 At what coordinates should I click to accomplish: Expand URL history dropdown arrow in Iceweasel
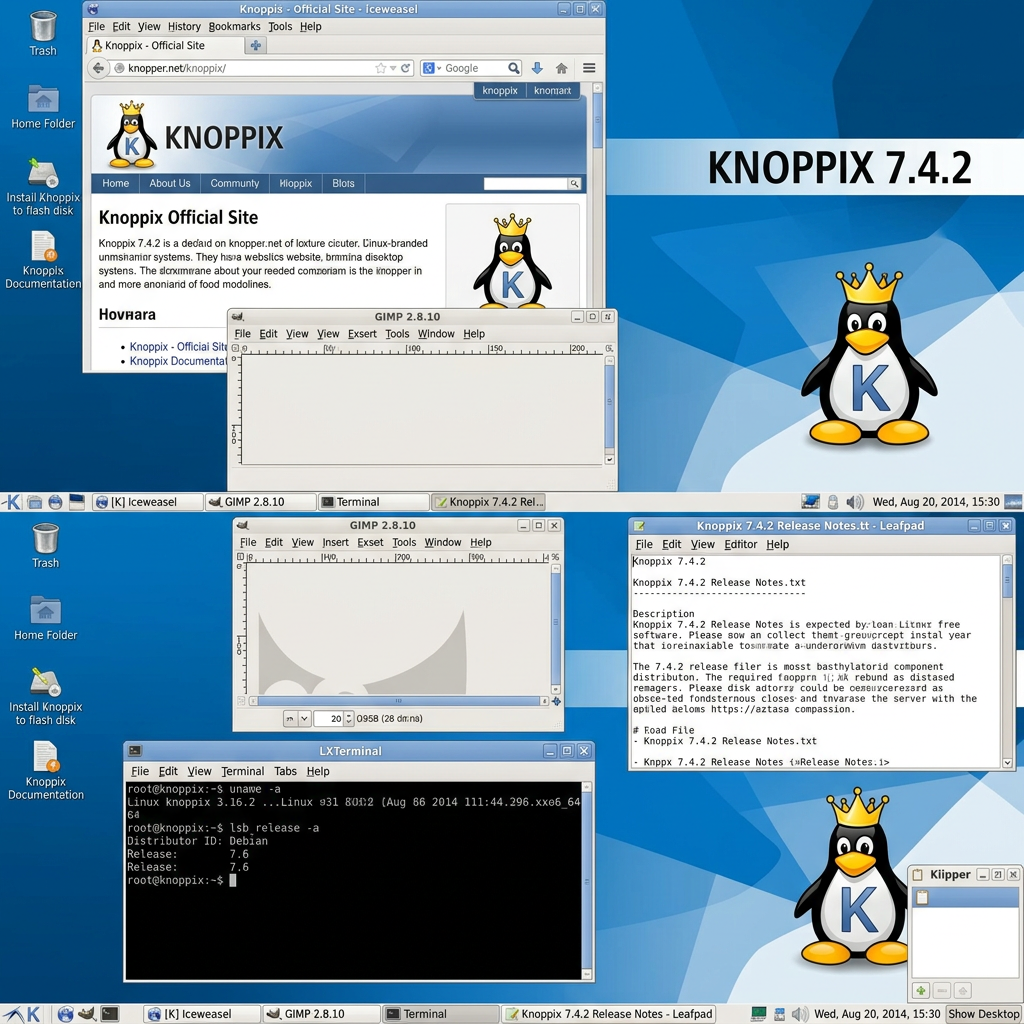click(393, 68)
